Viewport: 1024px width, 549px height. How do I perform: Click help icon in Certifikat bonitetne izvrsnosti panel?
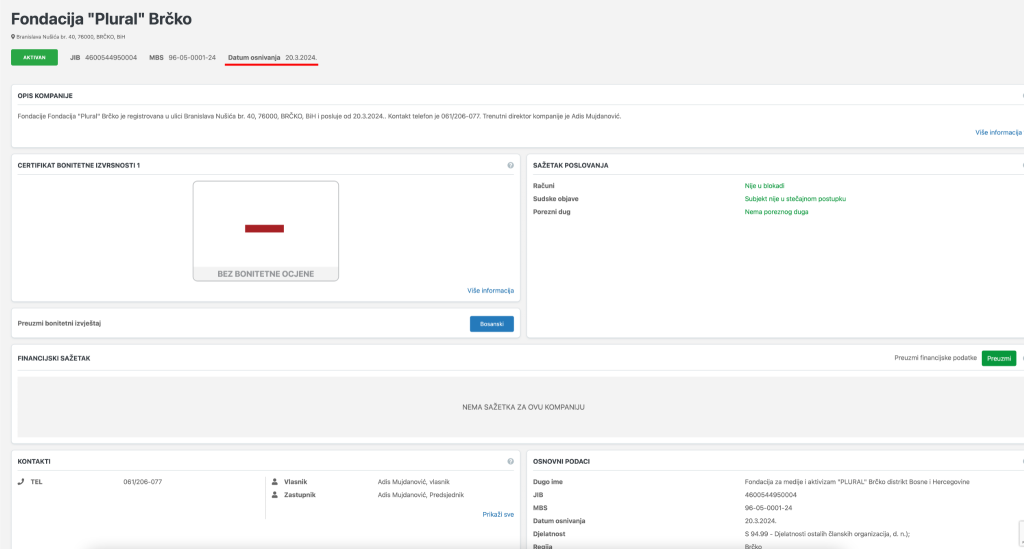(x=510, y=165)
